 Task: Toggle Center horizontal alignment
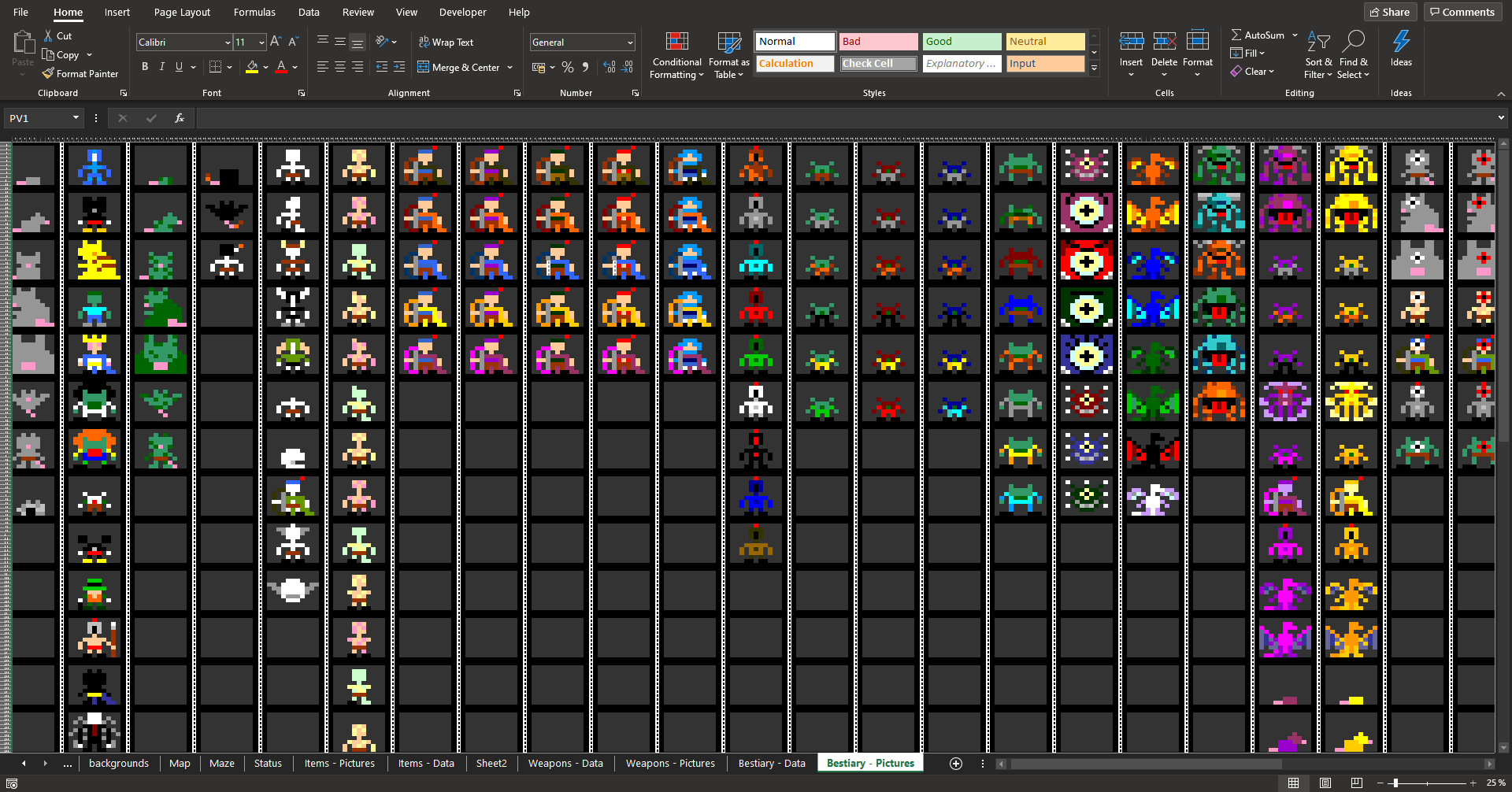[340, 67]
